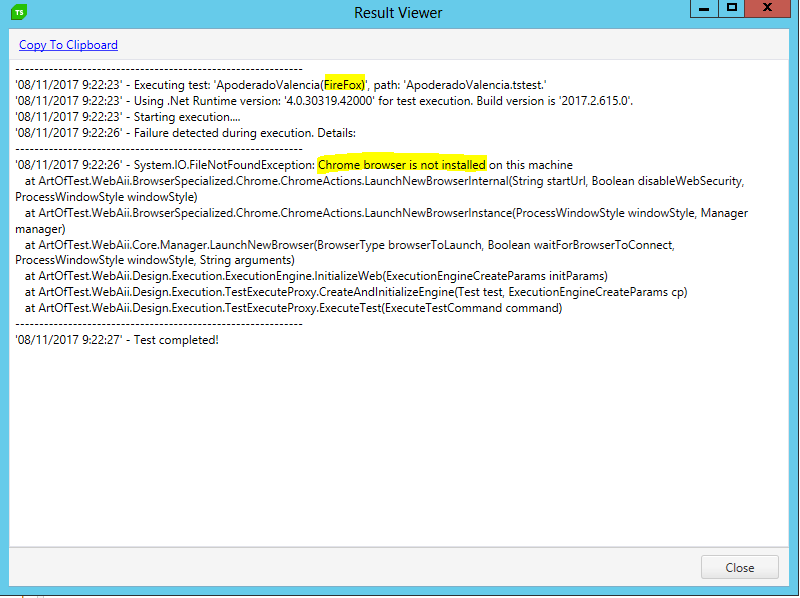The height and width of the screenshot is (598, 800).
Task: Close the Result Viewer with Close button
Action: tap(739, 567)
